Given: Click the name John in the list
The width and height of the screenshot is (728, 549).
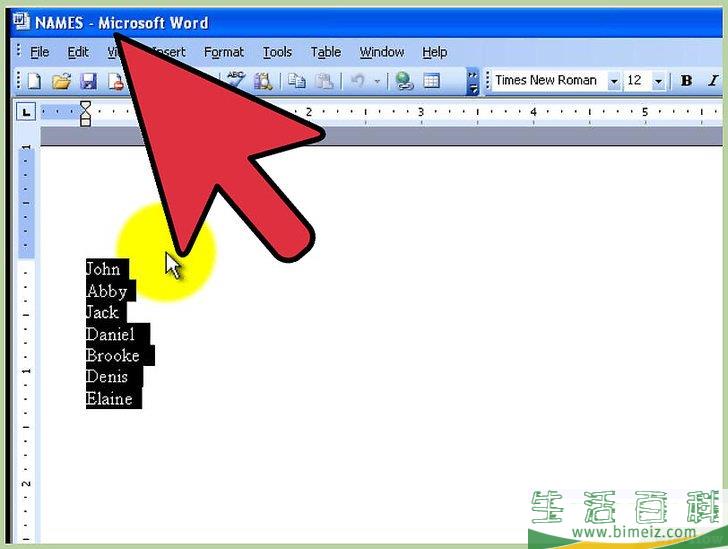Looking at the screenshot, I should point(103,269).
